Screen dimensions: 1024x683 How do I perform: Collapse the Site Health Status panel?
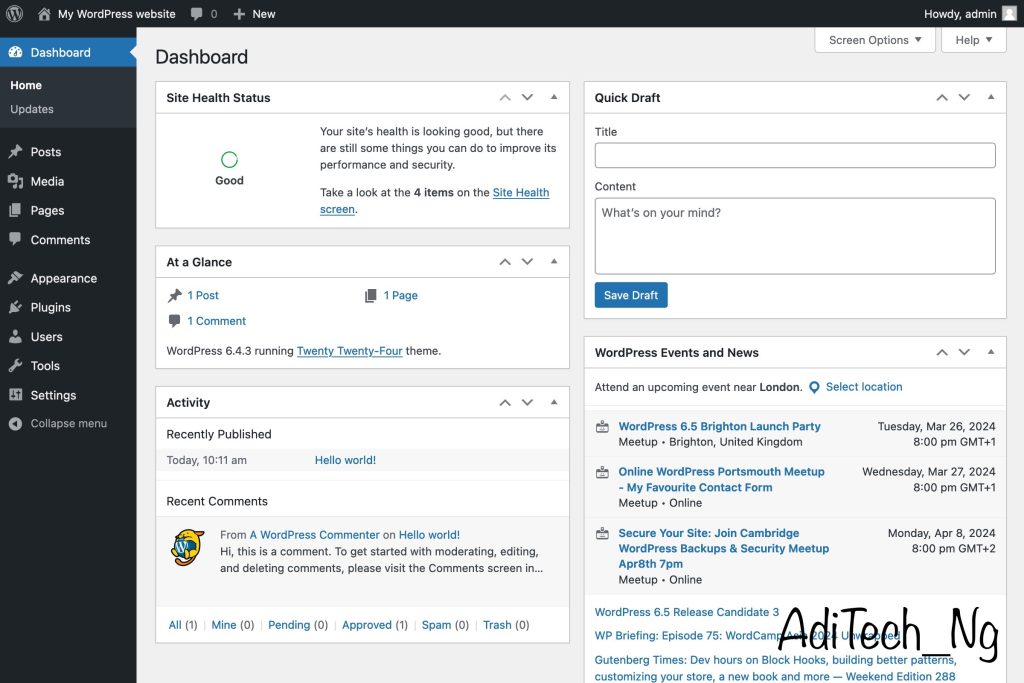coord(554,97)
